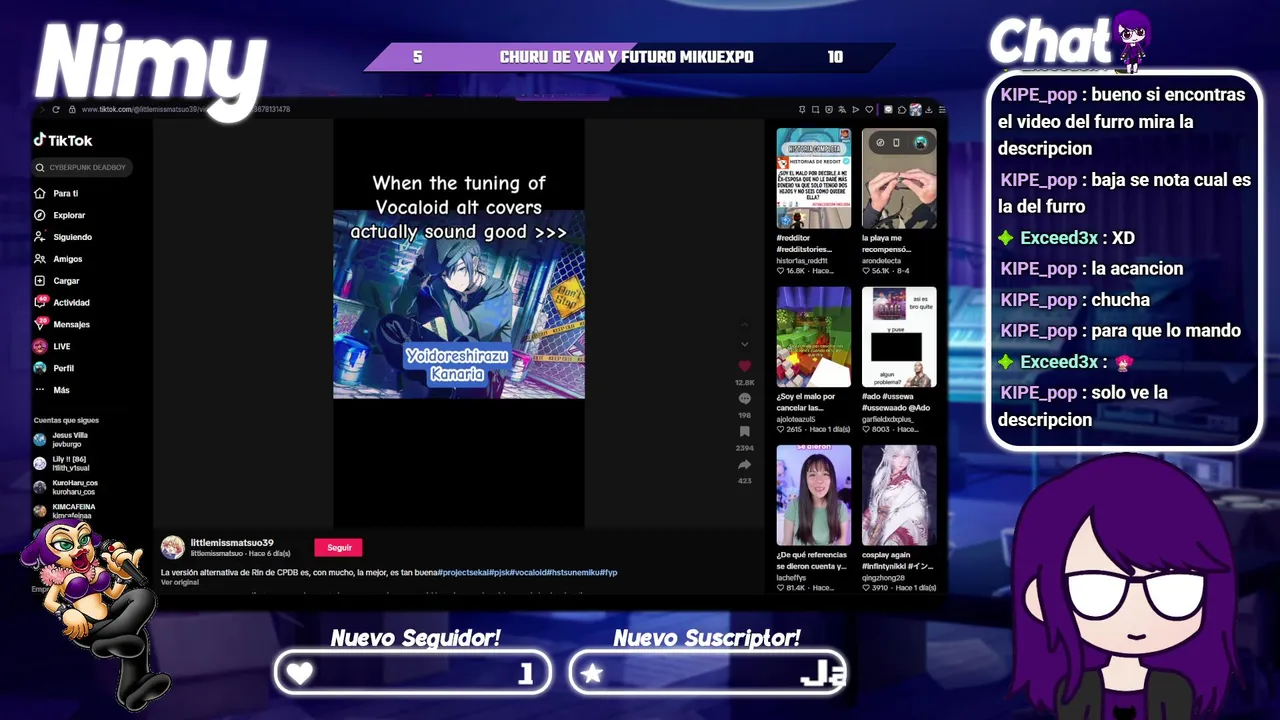Go to previous video arrow
This screenshot has width=1280, height=720.
743,325
